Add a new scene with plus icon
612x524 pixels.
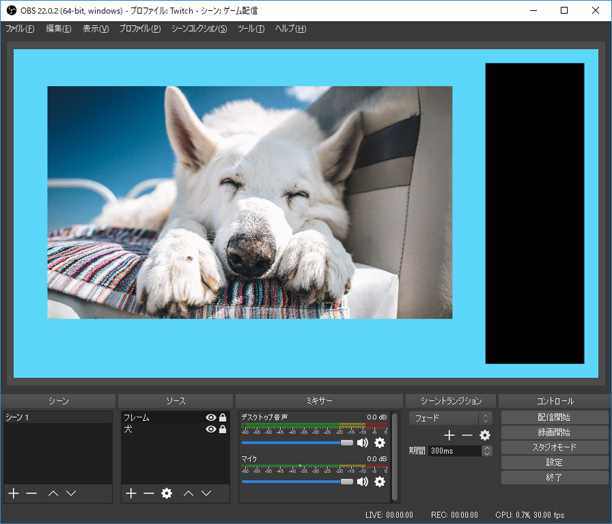(x=13, y=493)
